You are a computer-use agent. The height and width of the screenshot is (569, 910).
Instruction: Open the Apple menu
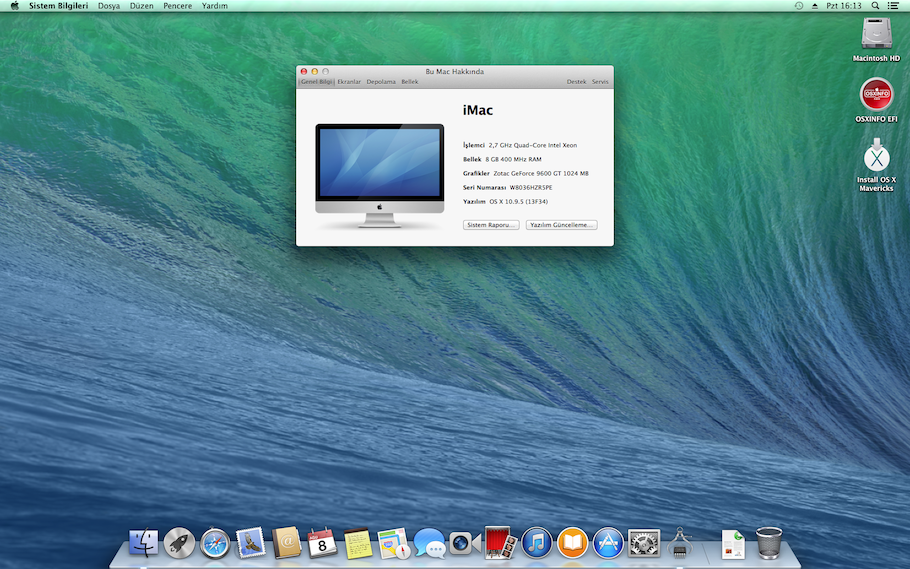click(x=14, y=6)
